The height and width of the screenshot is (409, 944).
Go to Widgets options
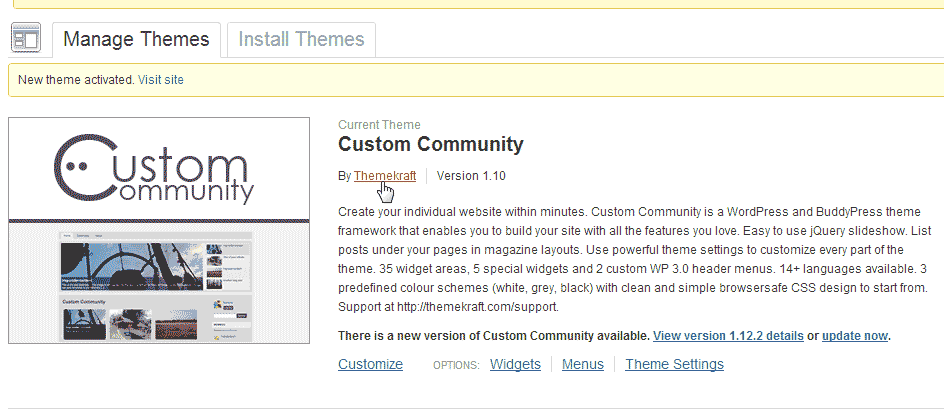click(515, 364)
